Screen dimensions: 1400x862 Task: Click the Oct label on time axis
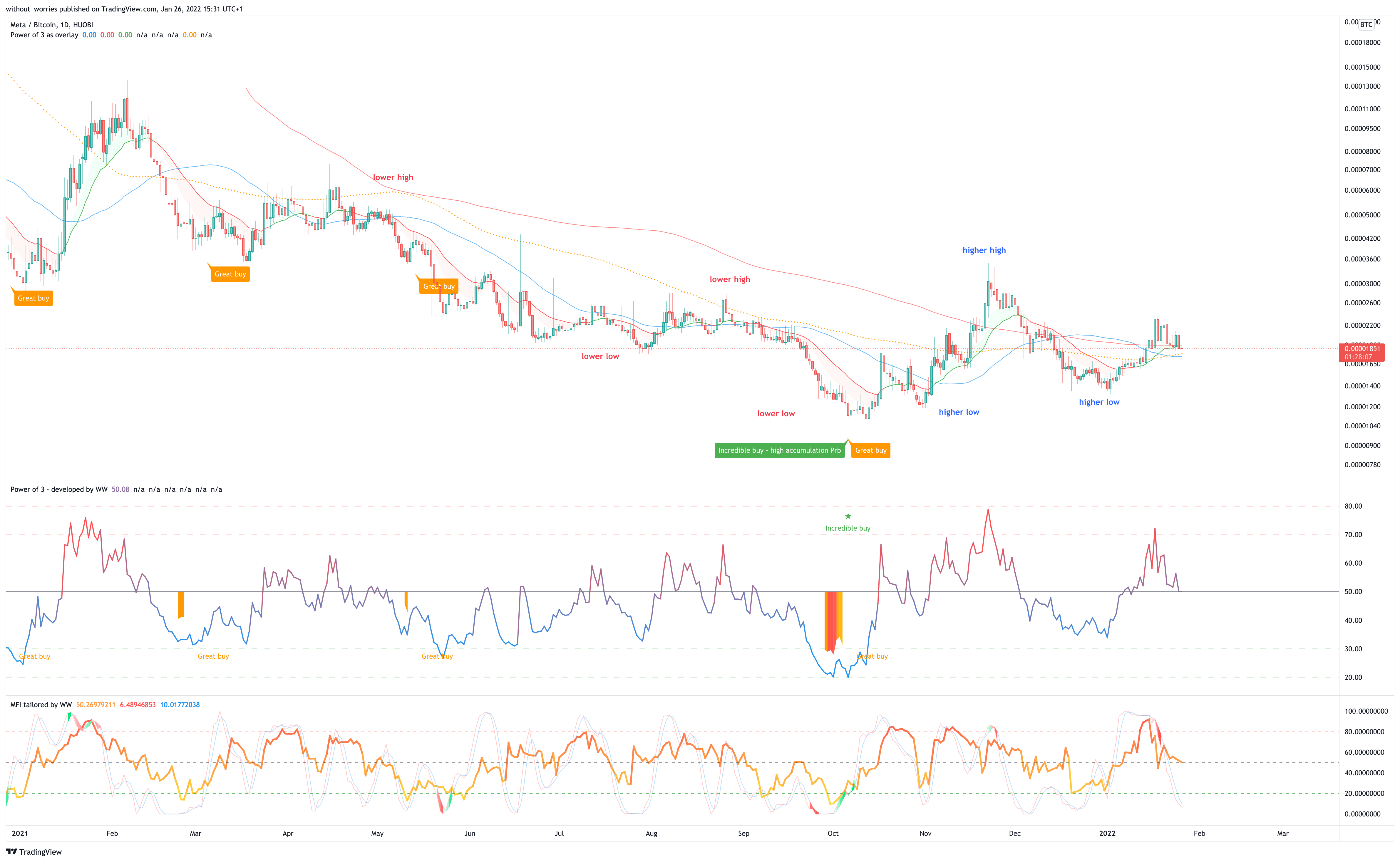(833, 834)
